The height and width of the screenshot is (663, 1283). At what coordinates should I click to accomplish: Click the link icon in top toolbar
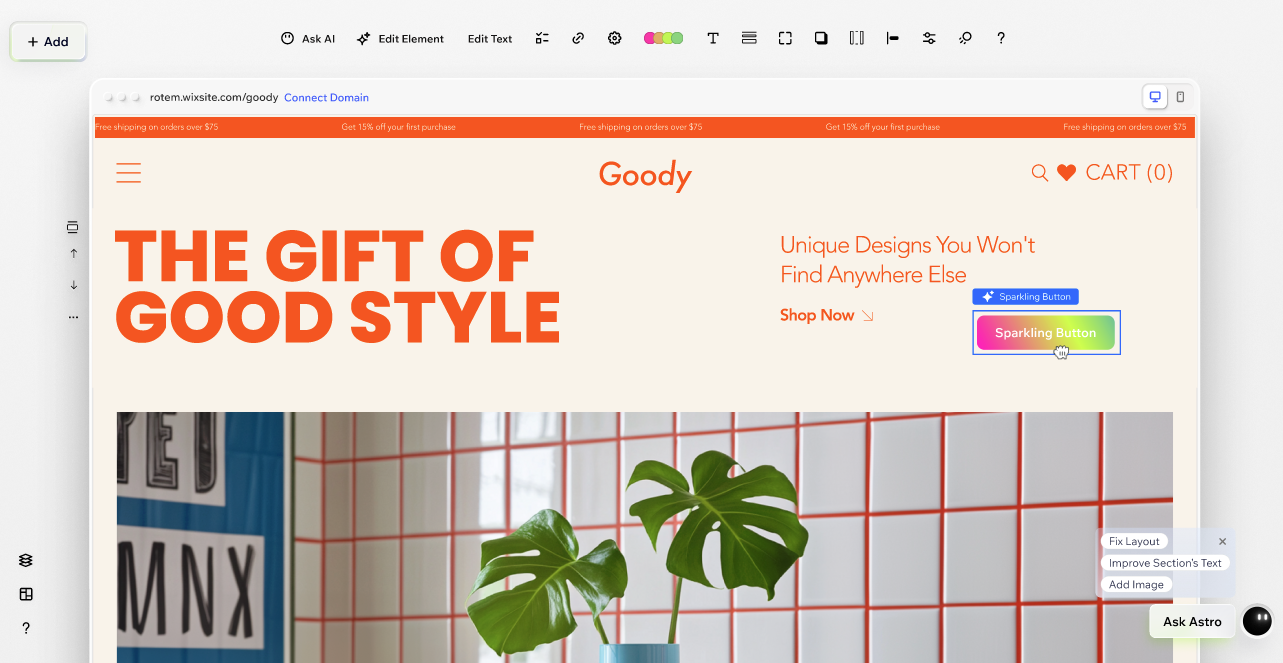point(578,39)
